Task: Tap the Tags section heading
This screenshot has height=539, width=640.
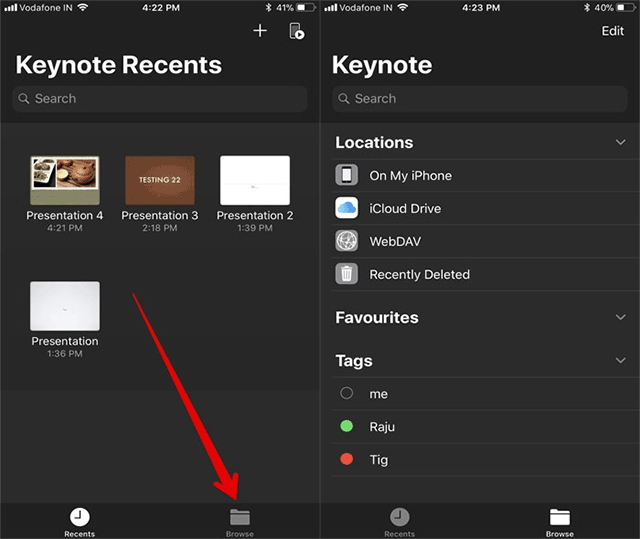Action: pyautogui.click(x=354, y=361)
